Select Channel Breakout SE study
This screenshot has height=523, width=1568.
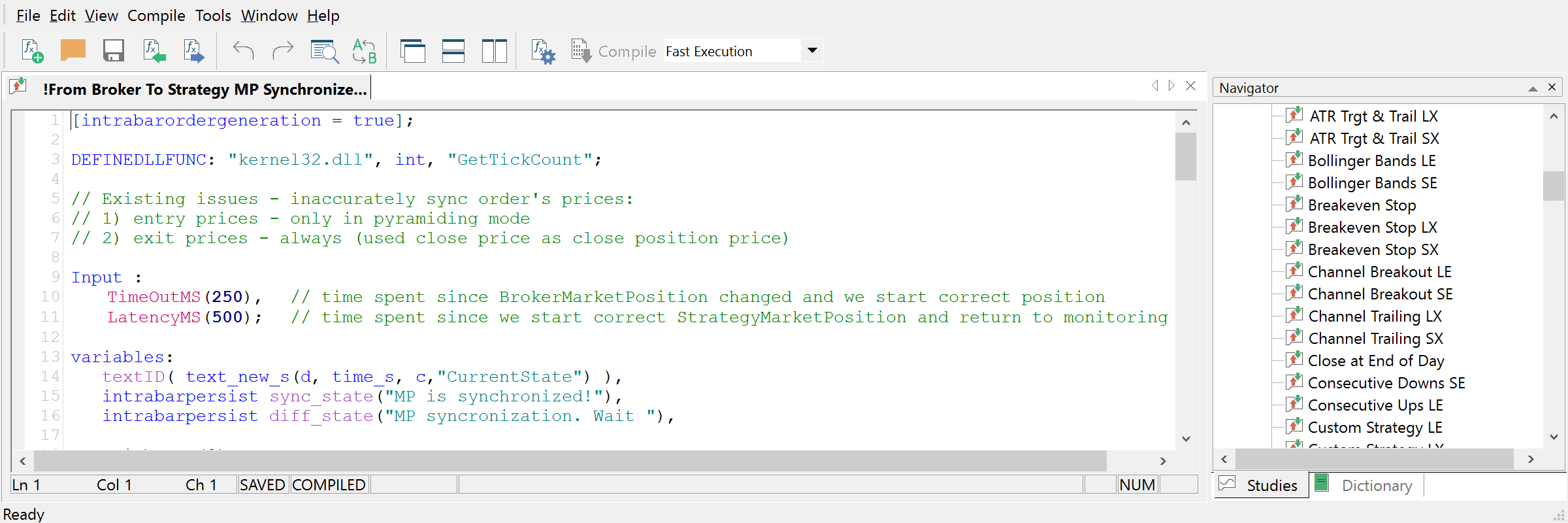click(x=1380, y=294)
